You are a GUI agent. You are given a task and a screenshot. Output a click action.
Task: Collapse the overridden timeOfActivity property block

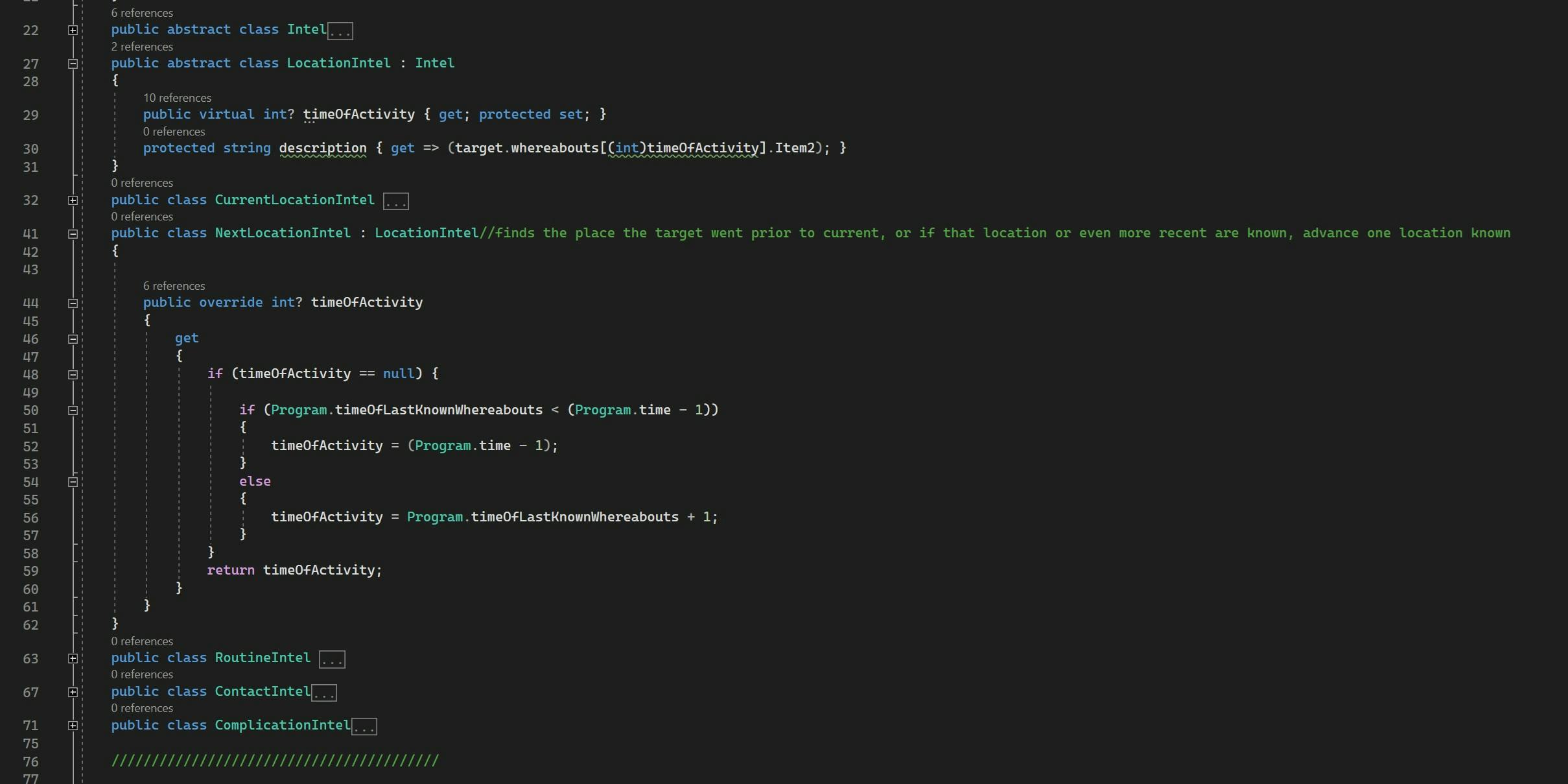coord(73,303)
